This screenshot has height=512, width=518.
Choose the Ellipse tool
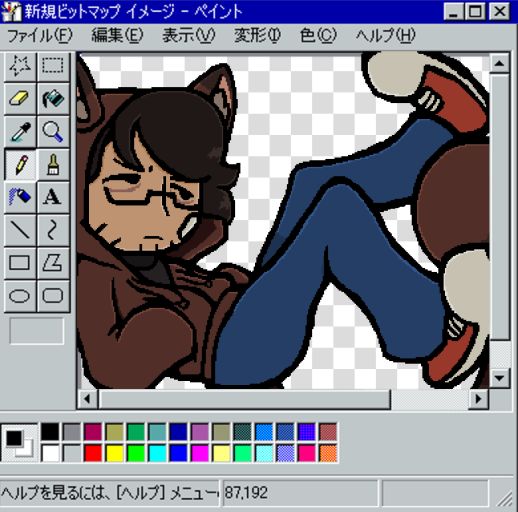pyautogui.click(x=20, y=296)
